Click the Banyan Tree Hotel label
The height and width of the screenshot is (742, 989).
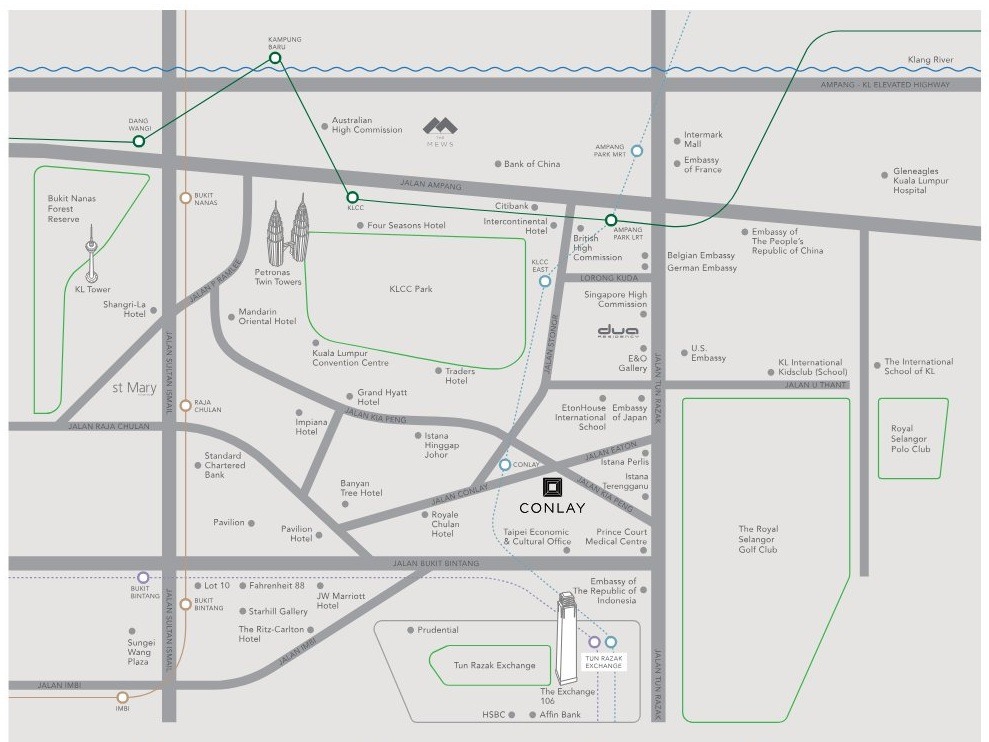[x=361, y=488]
